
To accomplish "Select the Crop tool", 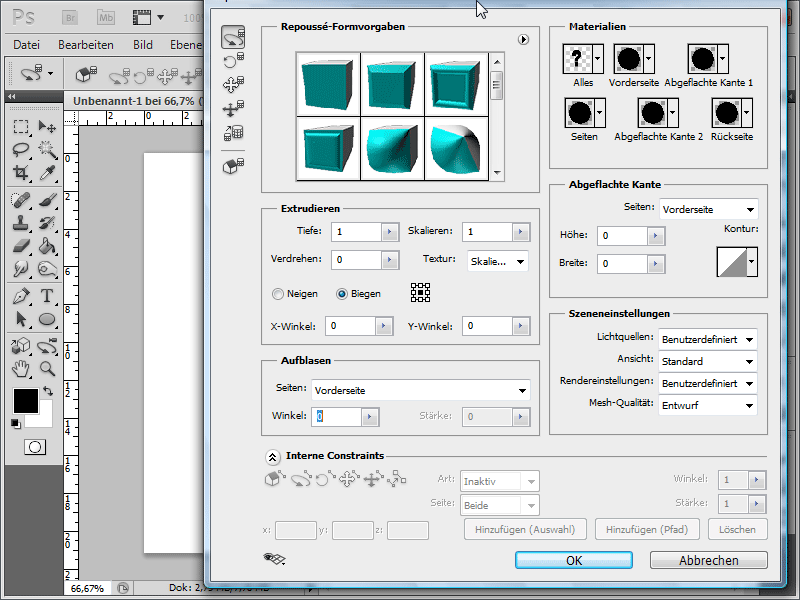I will 20,172.
